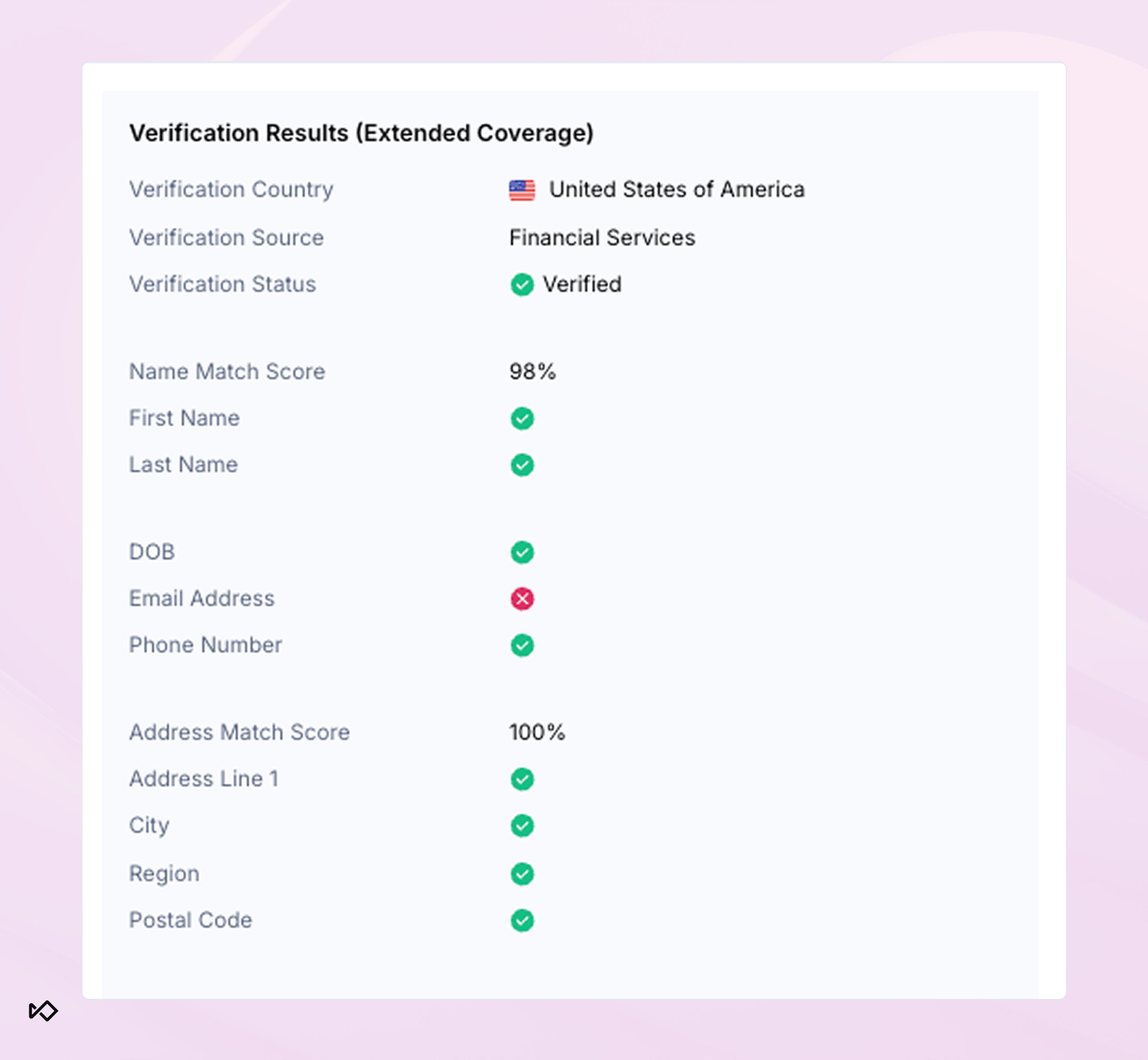The image size is (1148, 1060).
Task: Click the United States of America text
Action: point(677,189)
